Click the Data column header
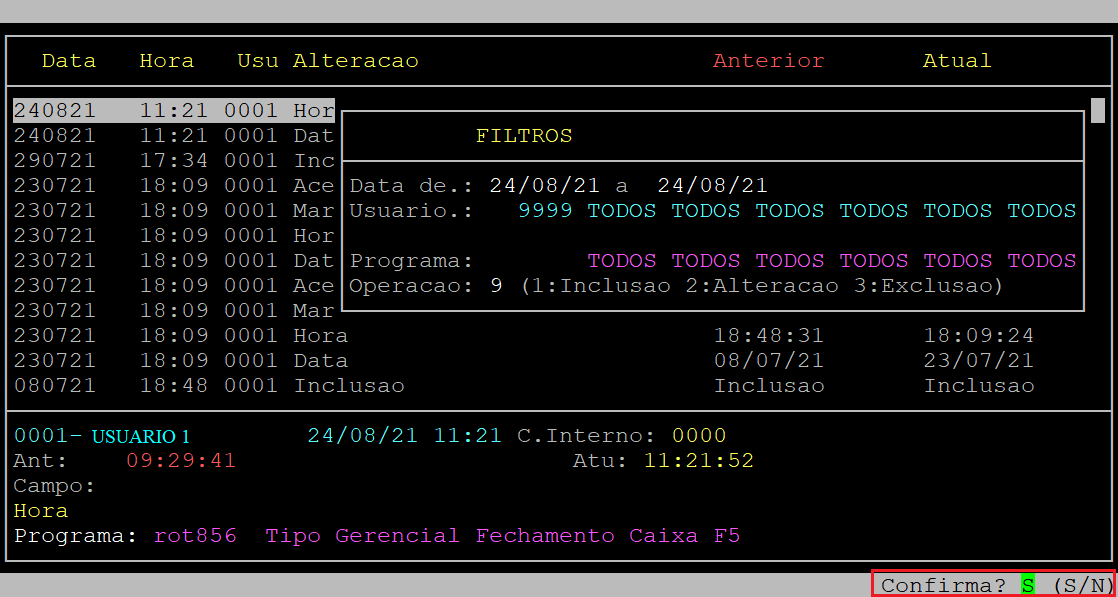The image size is (1118, 597). [x=69, y=61]
